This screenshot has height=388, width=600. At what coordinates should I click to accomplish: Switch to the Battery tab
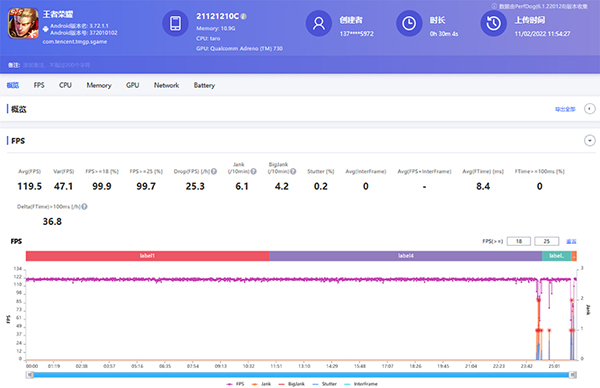tap(204, 85)
